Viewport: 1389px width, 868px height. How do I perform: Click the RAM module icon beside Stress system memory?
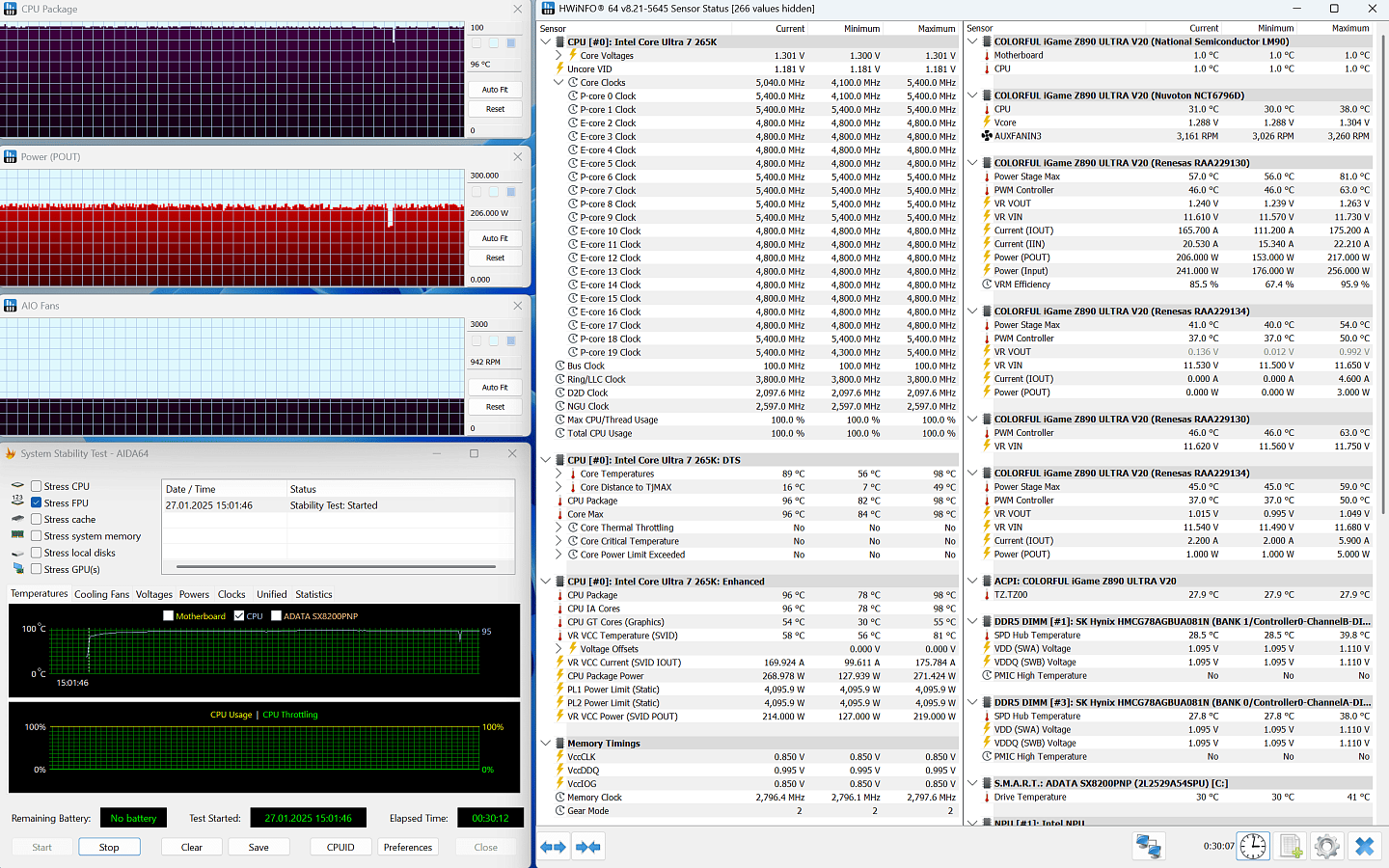click(17, 535)
